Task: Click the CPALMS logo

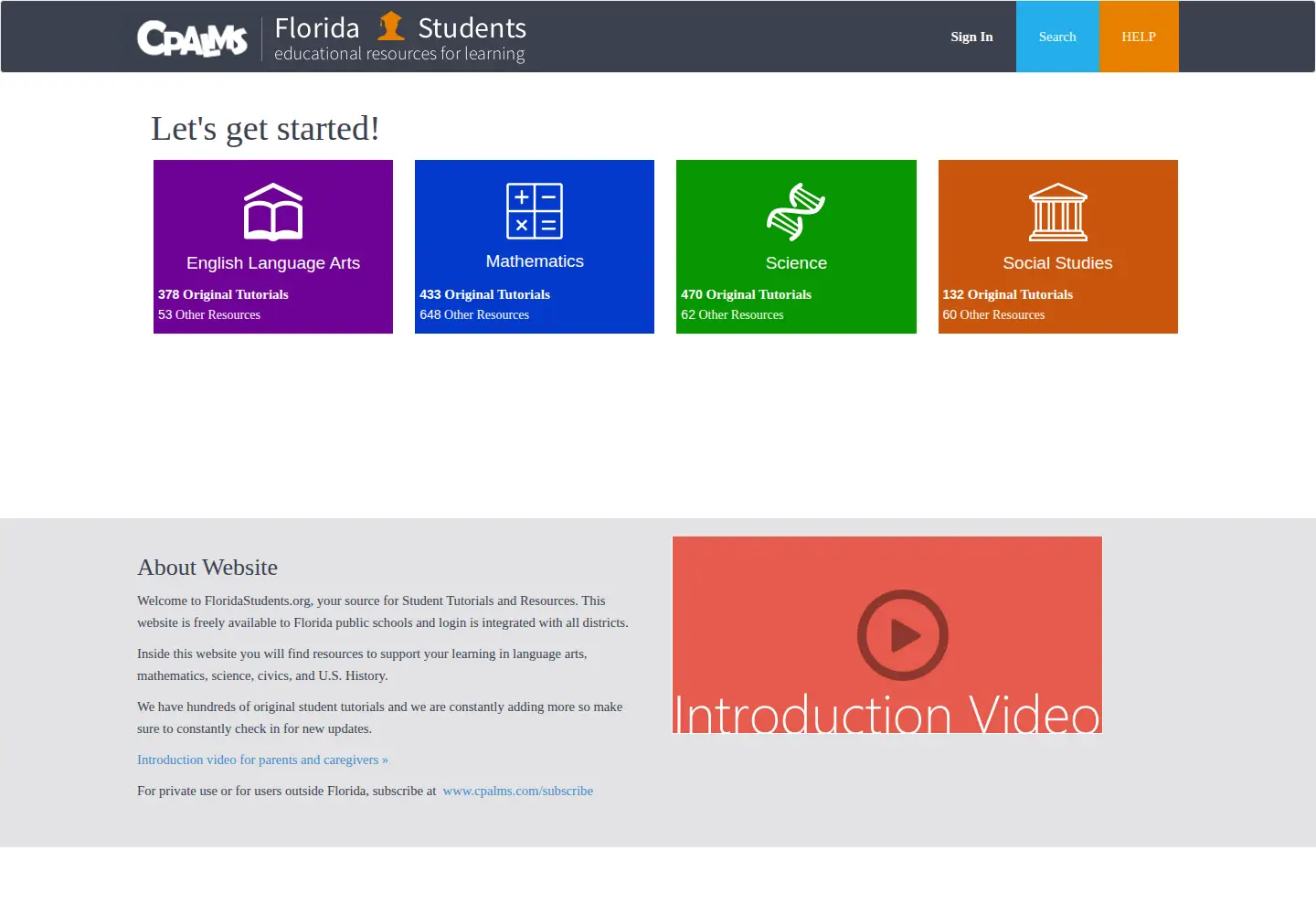Action: coord(192,38)
